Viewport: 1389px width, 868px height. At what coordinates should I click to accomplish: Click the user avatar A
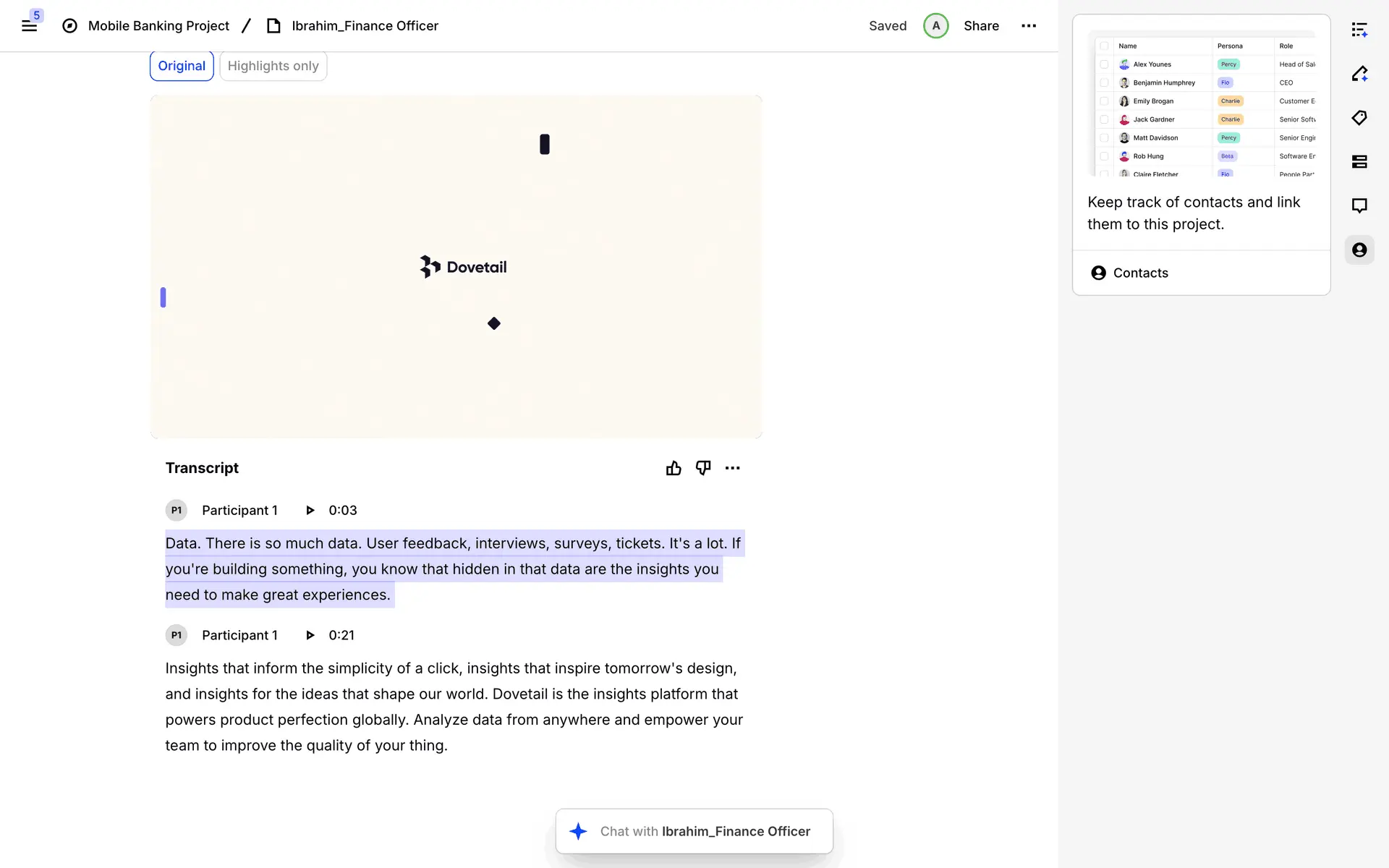(935, 26)
